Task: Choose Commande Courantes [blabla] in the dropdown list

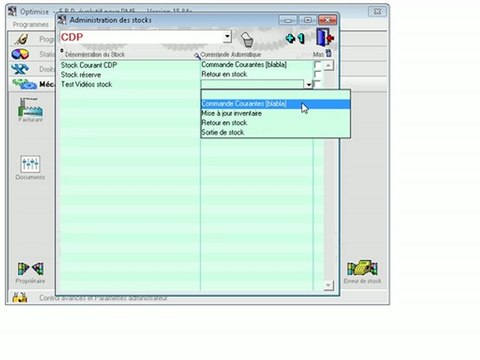Action: 275,104
